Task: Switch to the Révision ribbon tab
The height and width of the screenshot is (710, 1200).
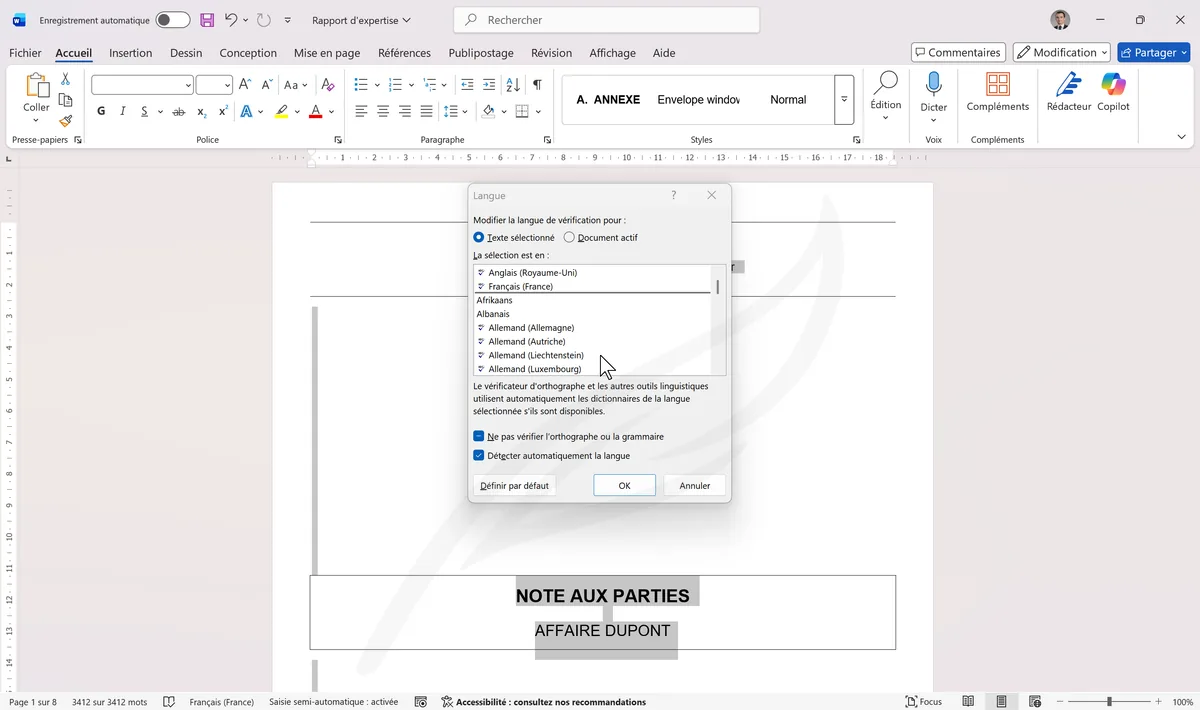Action: 551,52
